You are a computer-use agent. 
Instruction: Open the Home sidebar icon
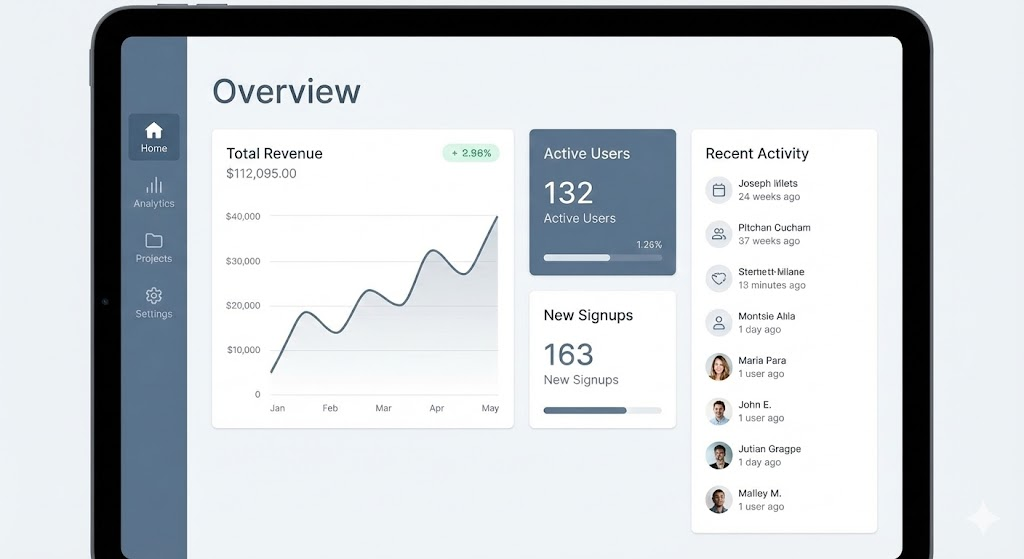pos(154,131)
